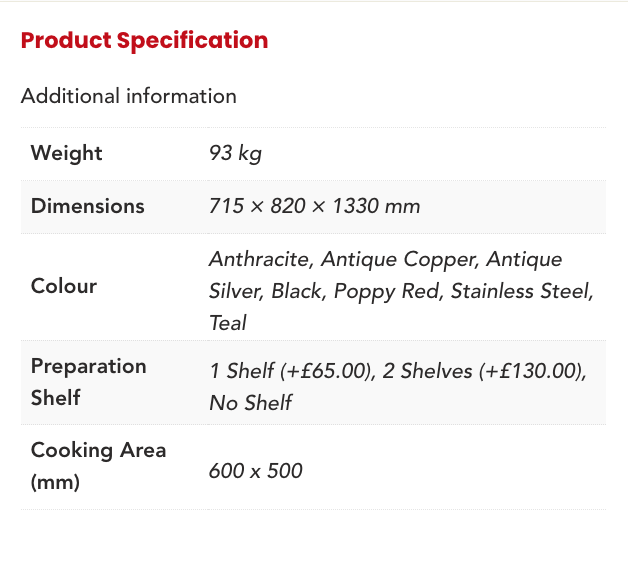Image resolution: width=628 pixels, height=564 pixels.
Task: Click the Teal colour option text
Action: pyautogui.click(x=227, y=323)
